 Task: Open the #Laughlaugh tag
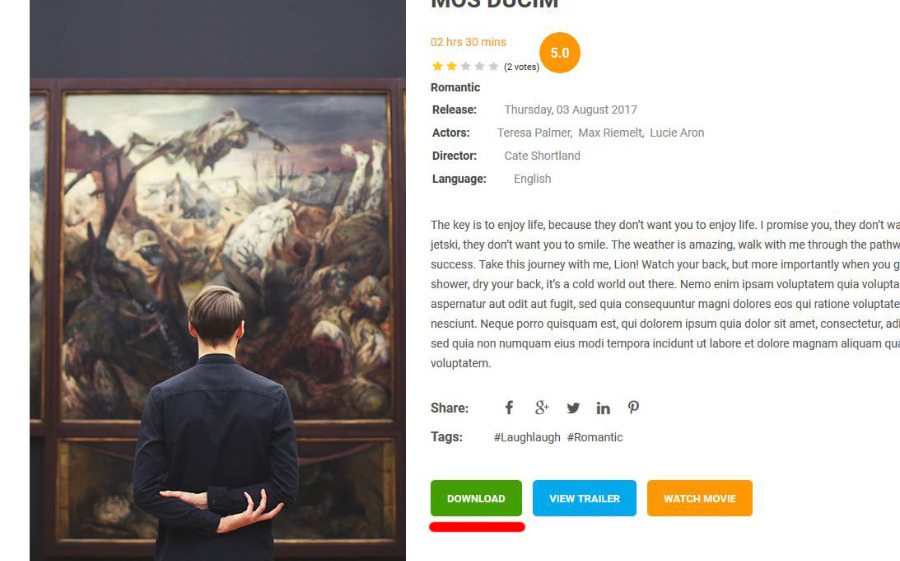[x=527, y=438]
